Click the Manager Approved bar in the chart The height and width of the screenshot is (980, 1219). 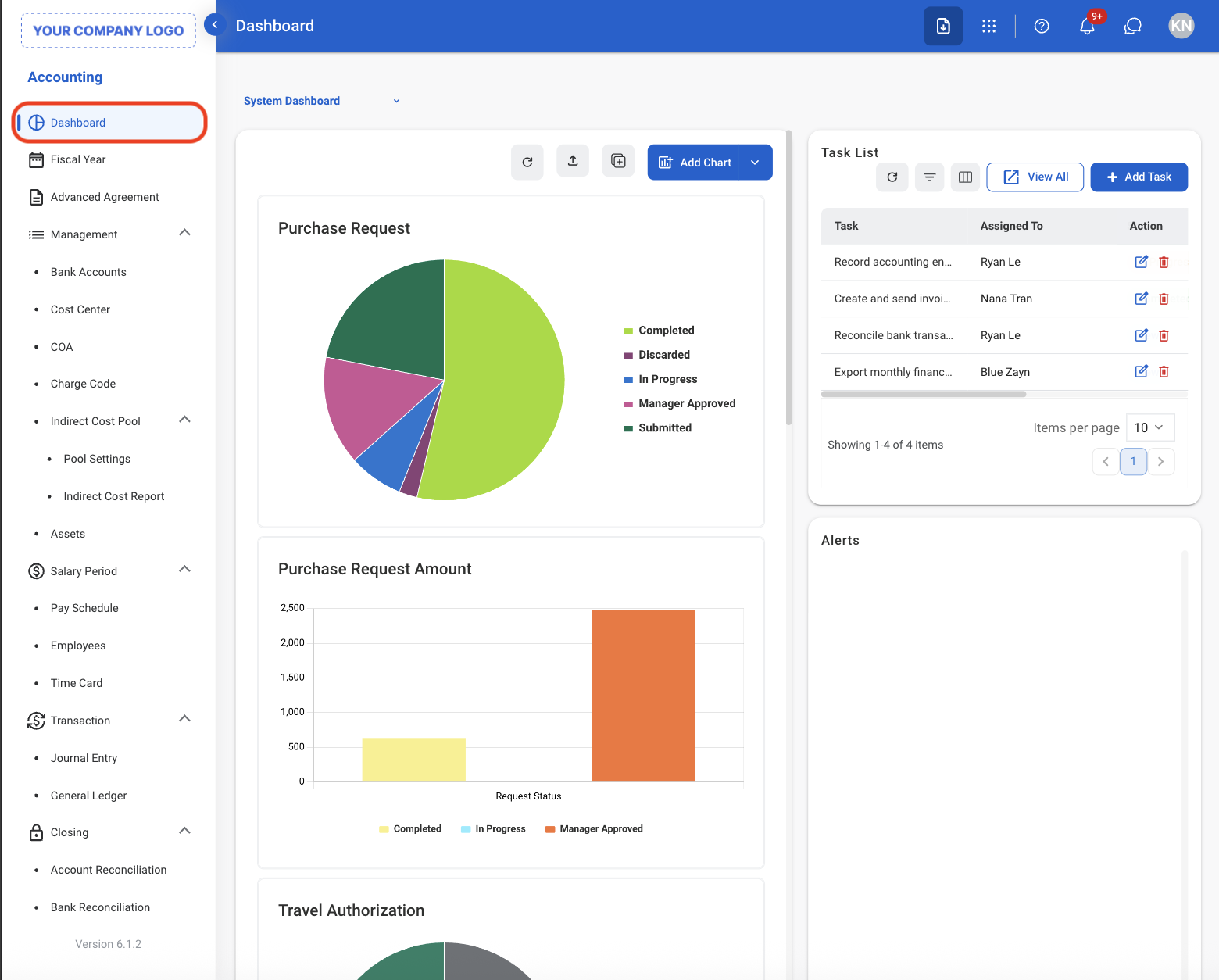[x=643, y=696]
